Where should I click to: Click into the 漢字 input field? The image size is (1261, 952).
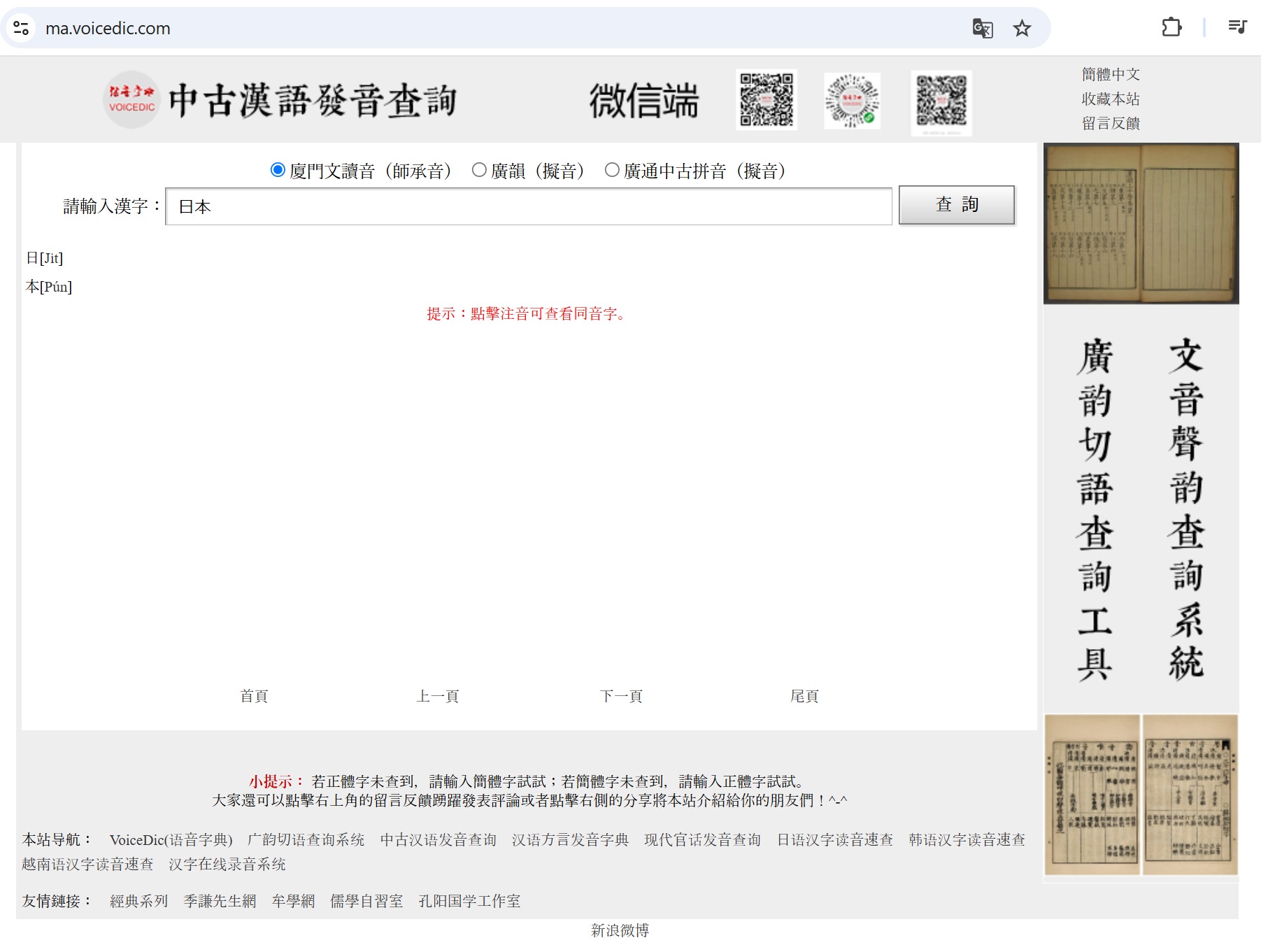(528, 206)
